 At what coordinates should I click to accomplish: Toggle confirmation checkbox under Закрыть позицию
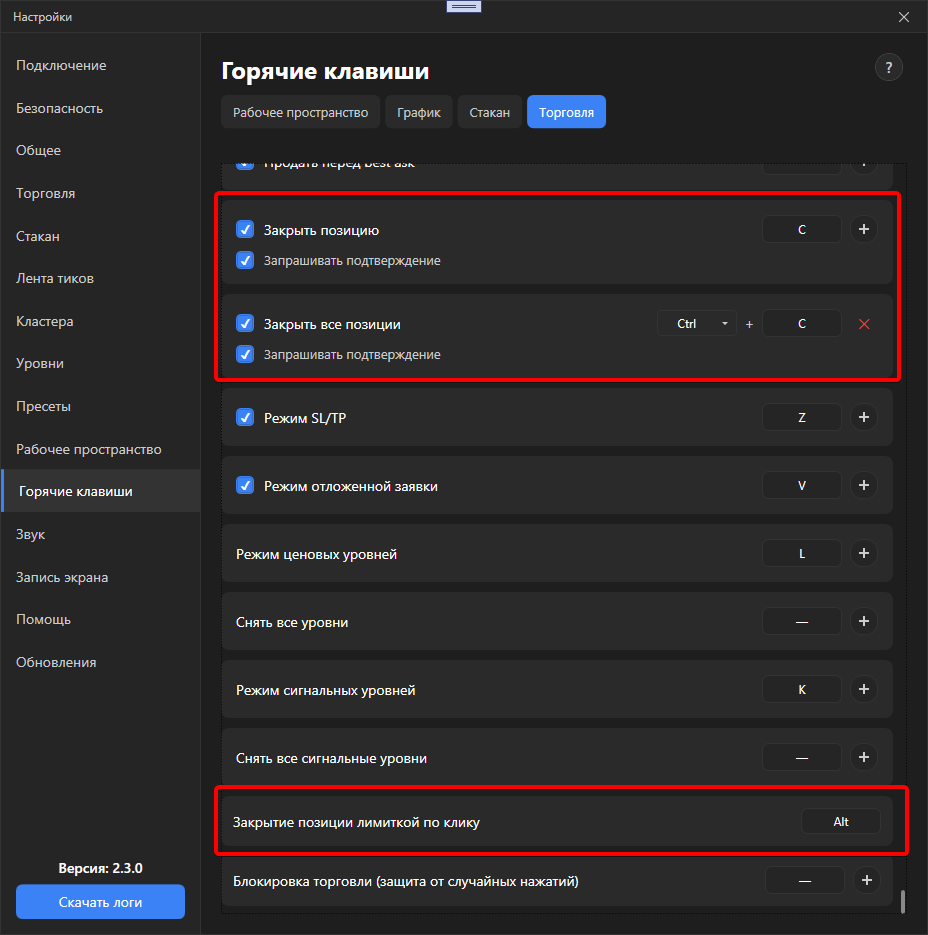pyautogui.click(x=245, y=261)
